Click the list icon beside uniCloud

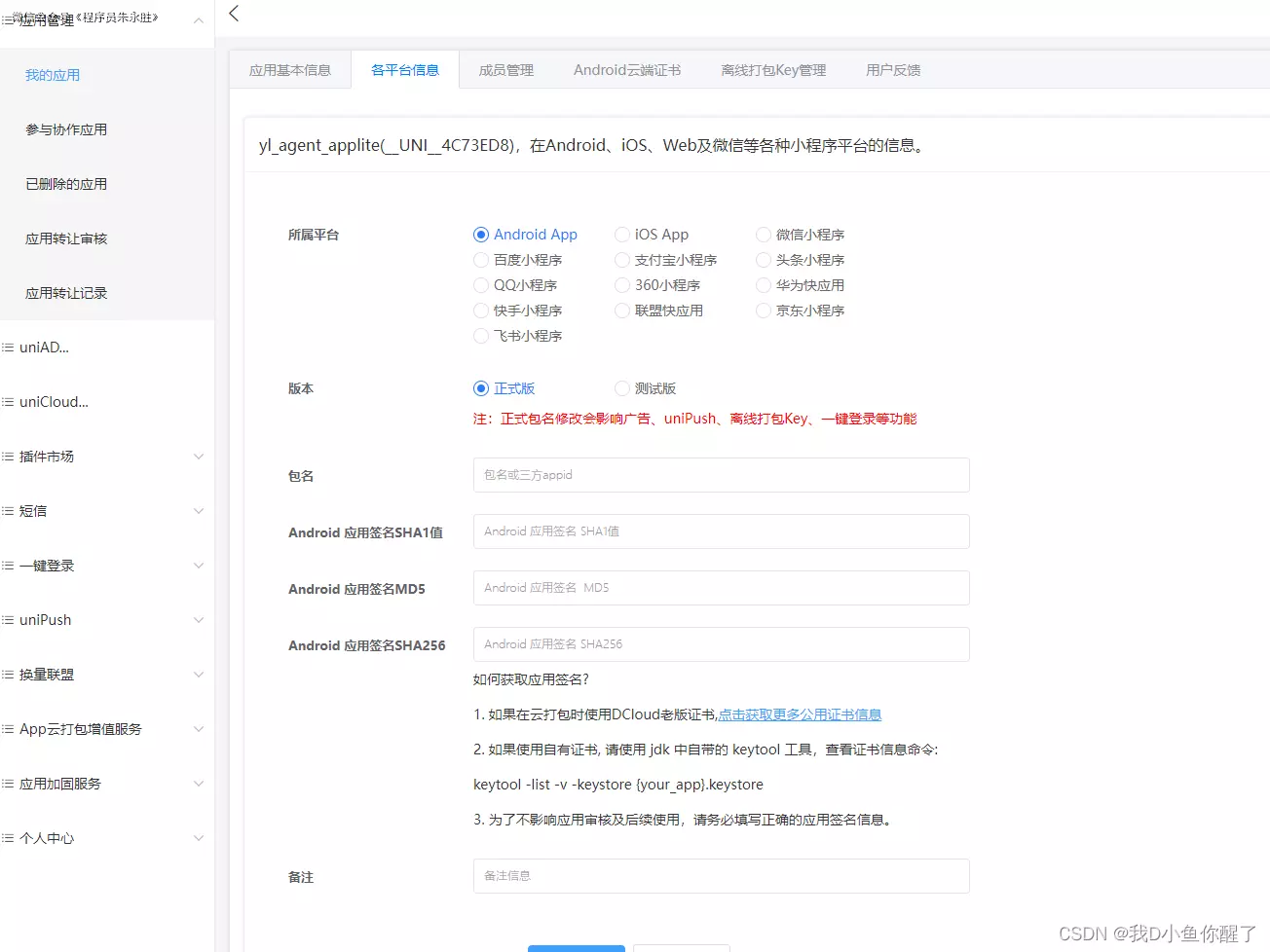8,402
